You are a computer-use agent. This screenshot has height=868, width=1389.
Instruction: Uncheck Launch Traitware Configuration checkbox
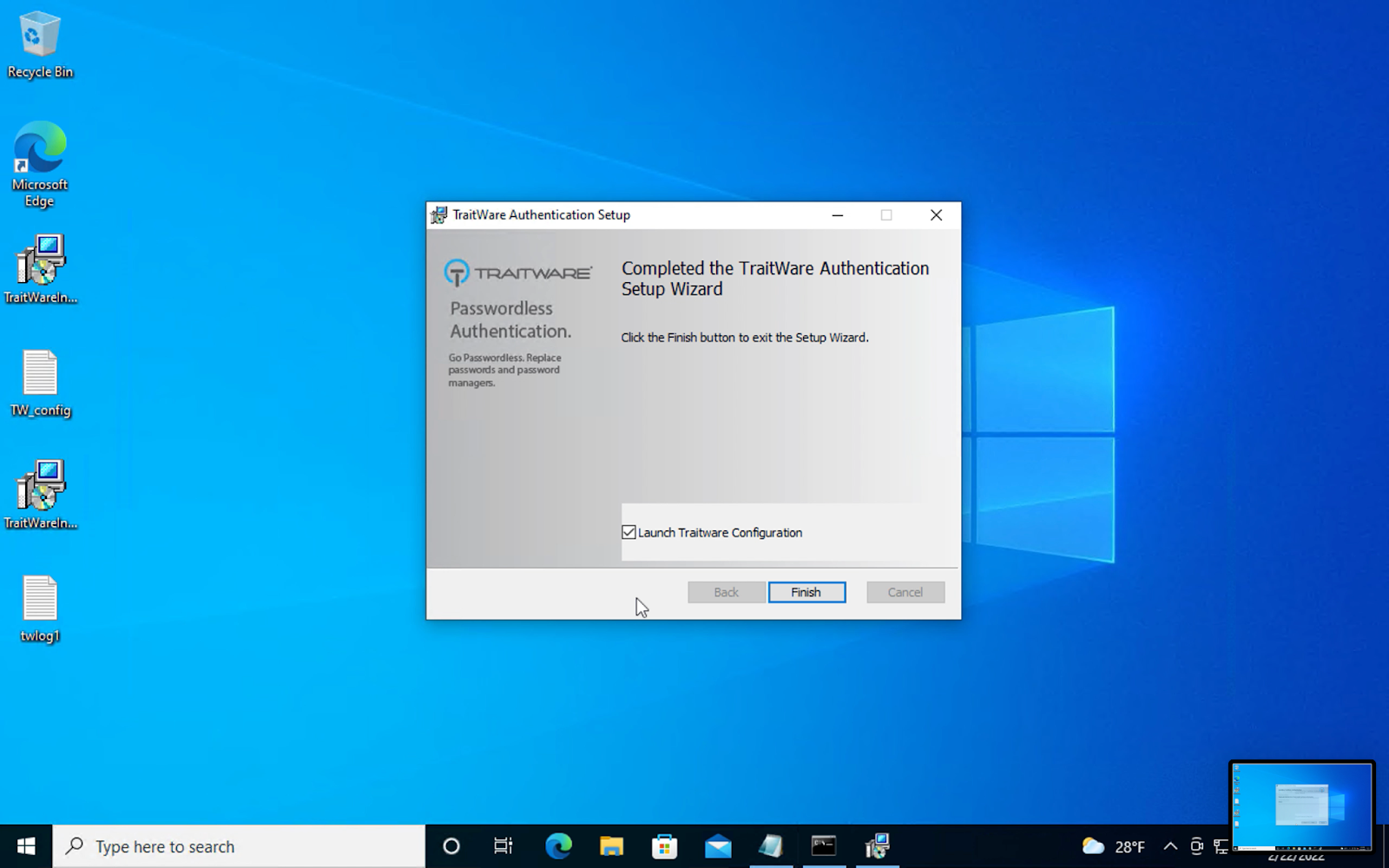click(629, 532)
